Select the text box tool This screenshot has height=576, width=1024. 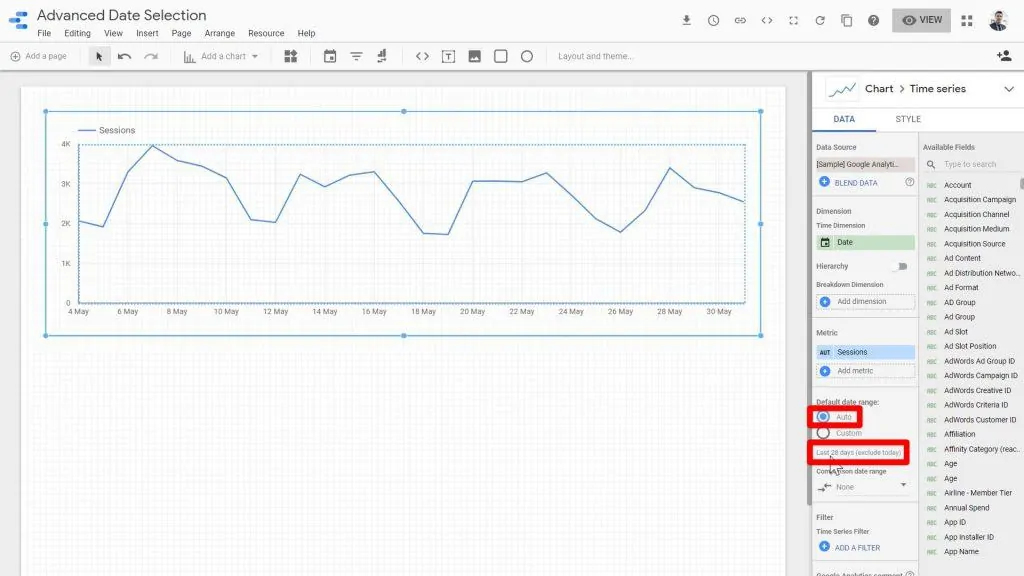click(446, 56)
